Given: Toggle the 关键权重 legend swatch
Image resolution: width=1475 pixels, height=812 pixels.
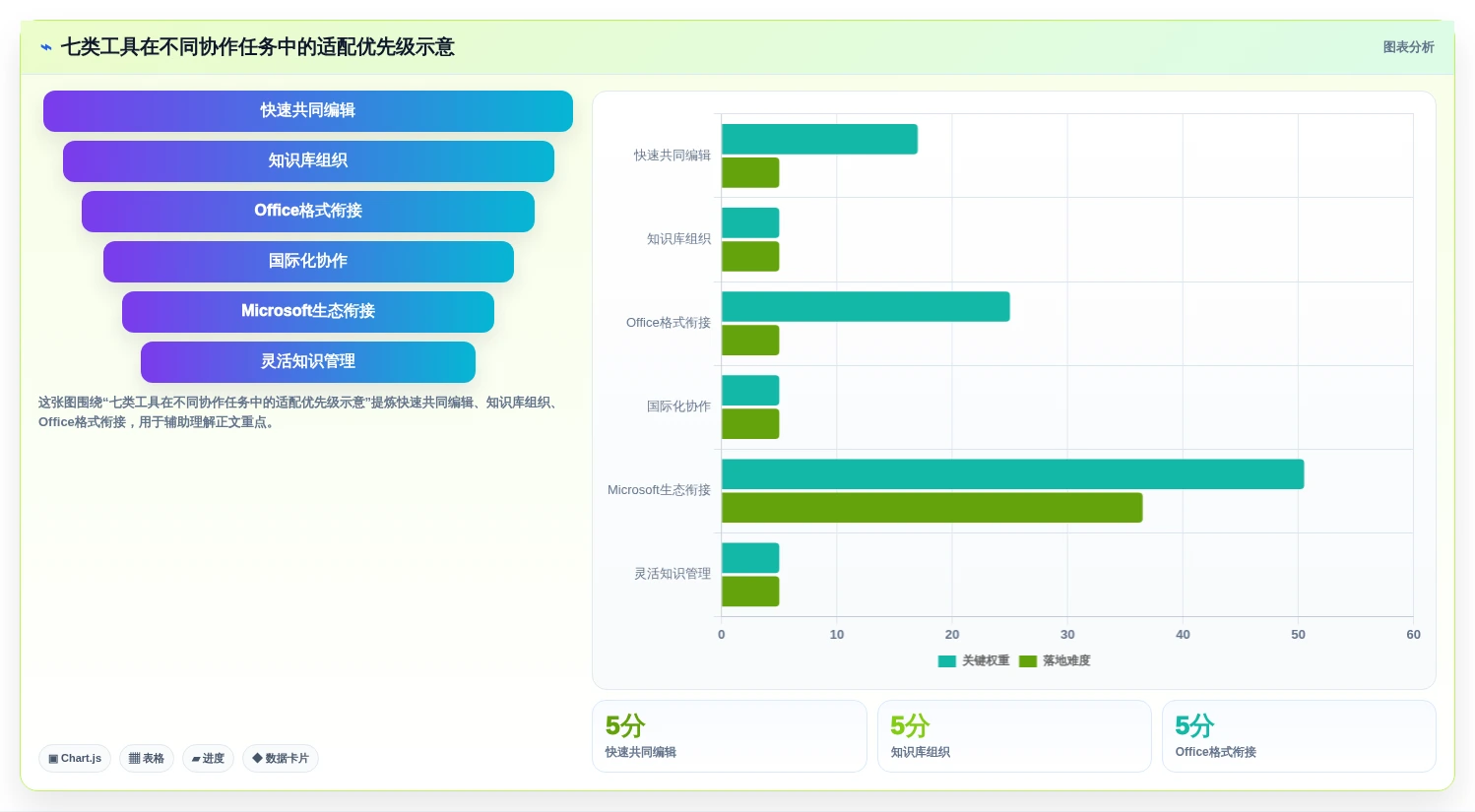Looking at the screenshot, I should tap(947, 661).
